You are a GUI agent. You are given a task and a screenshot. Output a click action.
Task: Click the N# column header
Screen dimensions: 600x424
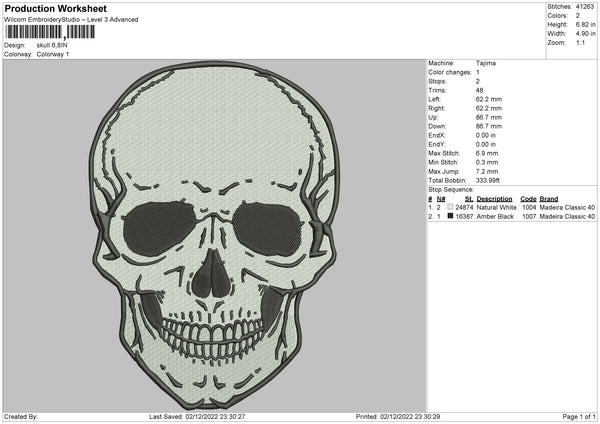(441, 199)
